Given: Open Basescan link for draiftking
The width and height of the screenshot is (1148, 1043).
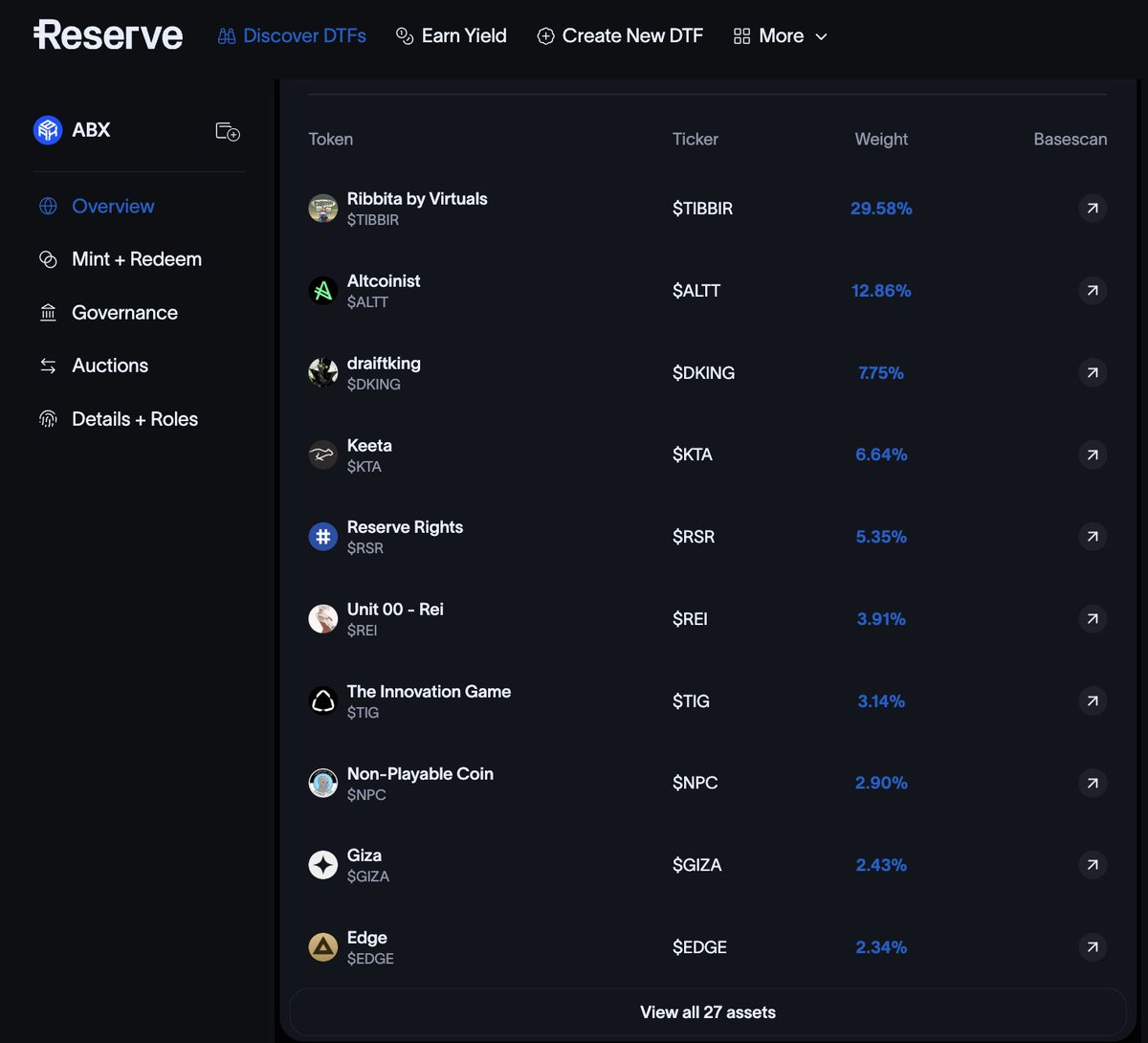Looking at the screenshot, I should [1093, 372].
